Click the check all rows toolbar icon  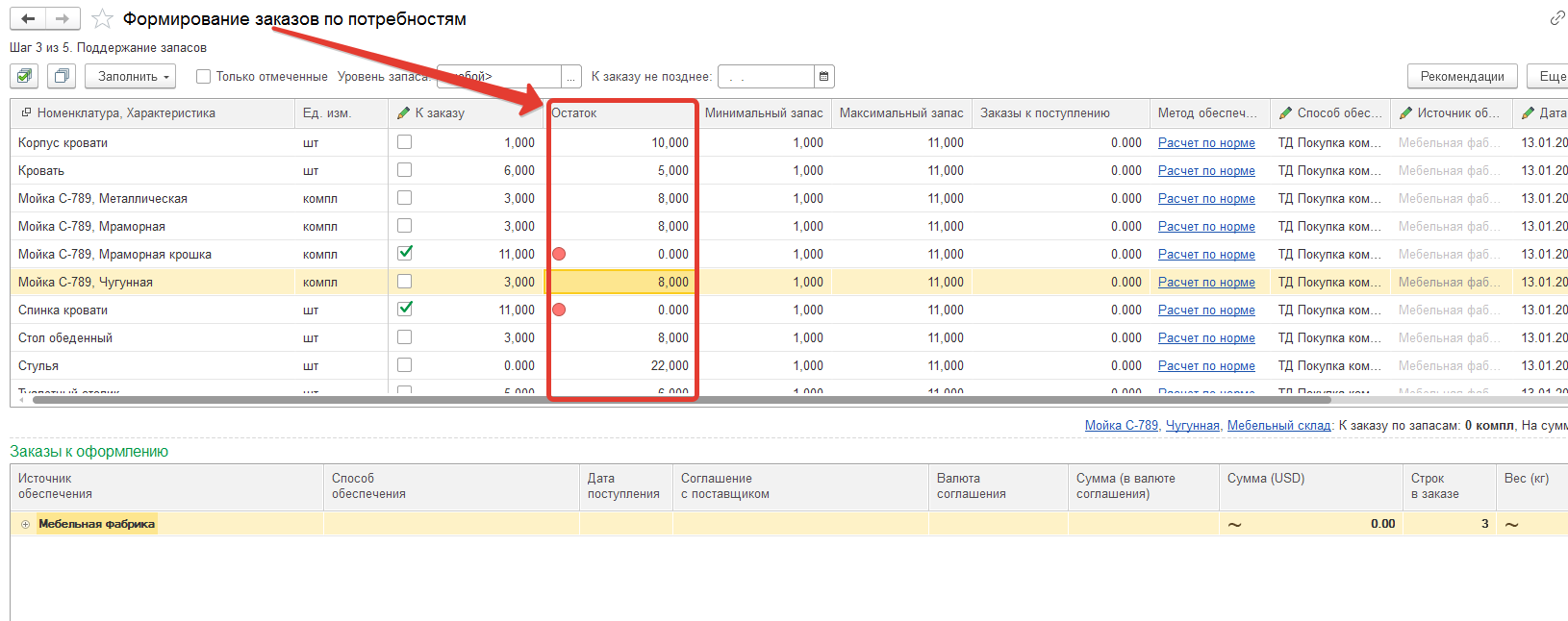(x=25, y=76)
